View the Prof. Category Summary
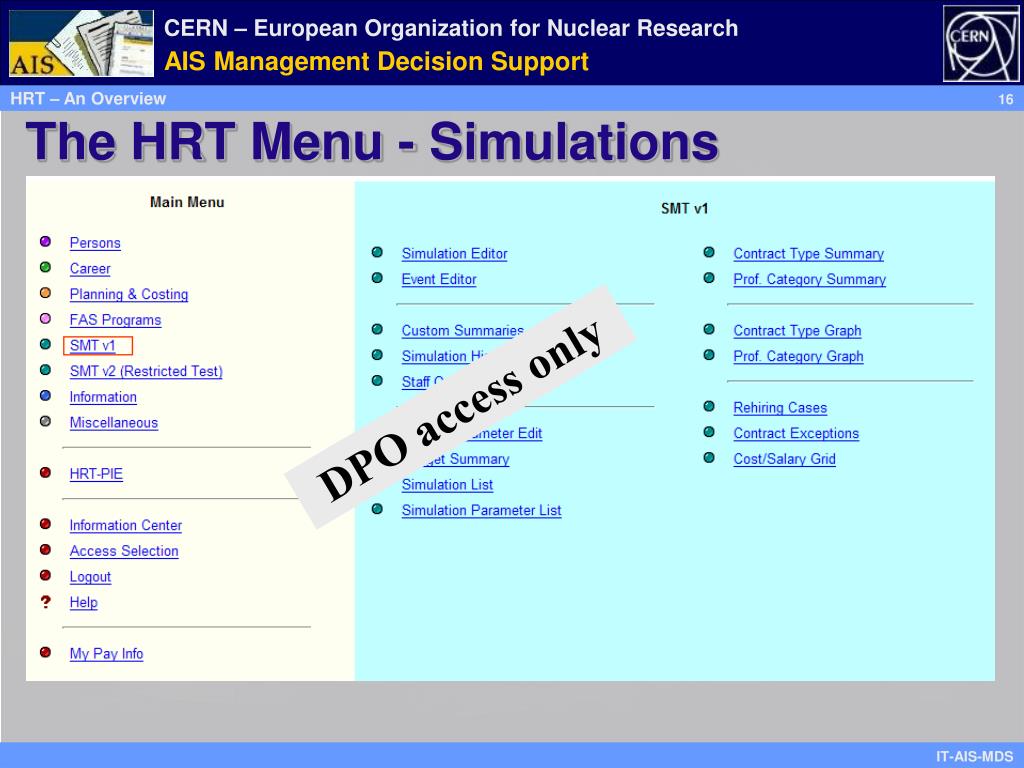The image size is (1024, 768). 810,280
